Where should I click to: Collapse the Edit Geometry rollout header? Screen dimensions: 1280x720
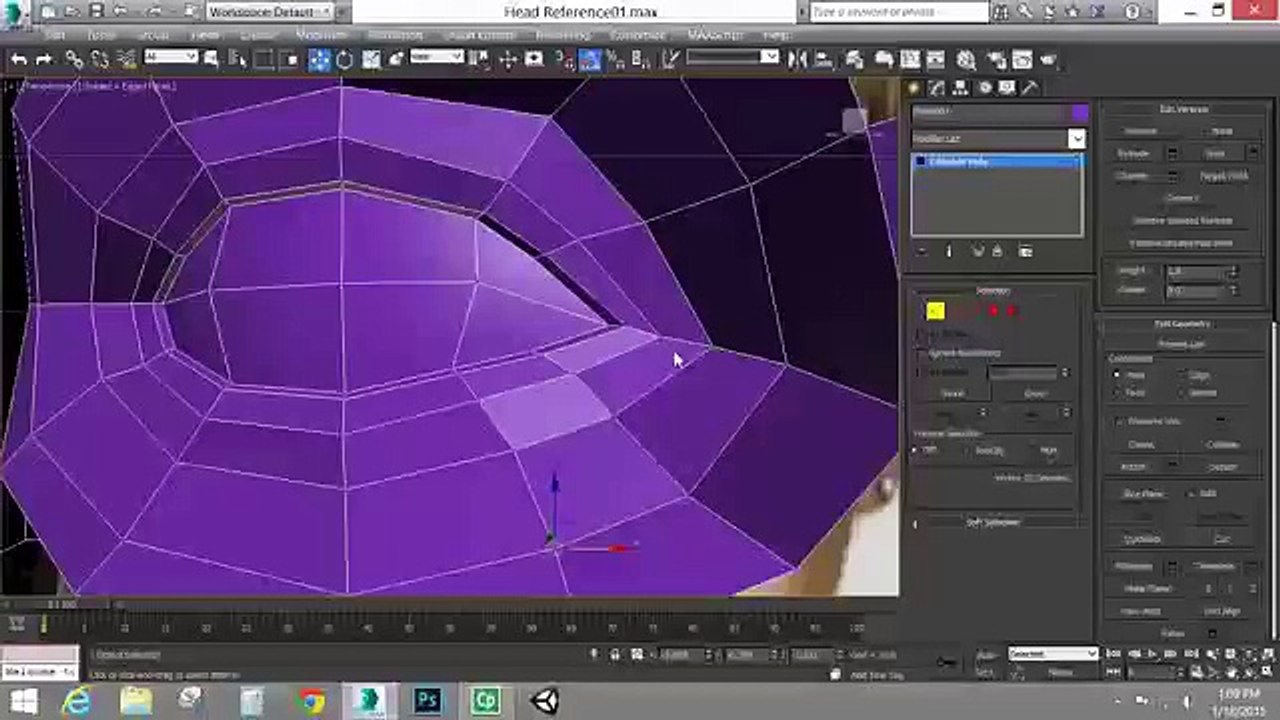pyautogui.click(x=1184, y=324)
